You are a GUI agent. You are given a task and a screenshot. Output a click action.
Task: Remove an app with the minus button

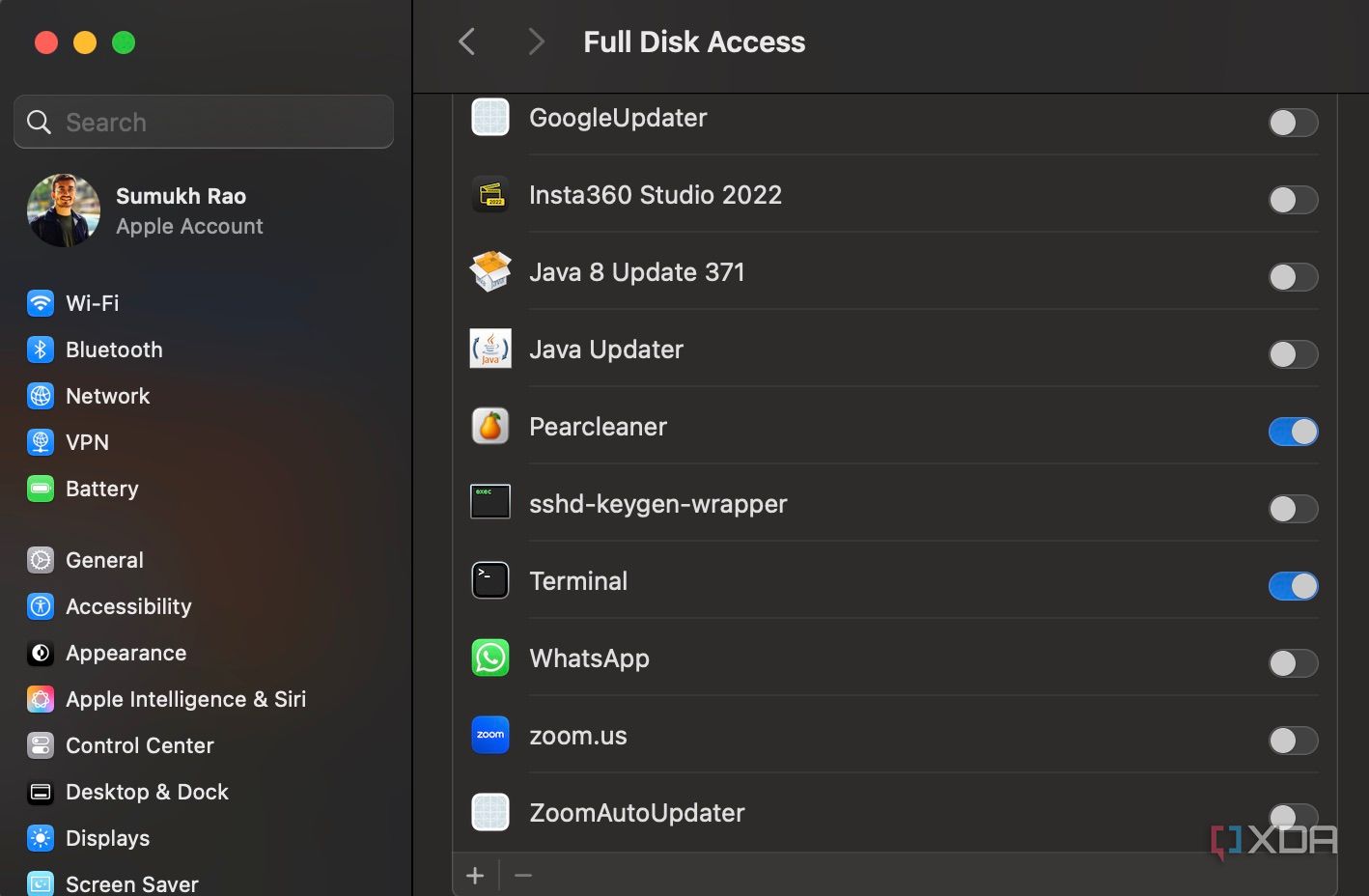523,876
